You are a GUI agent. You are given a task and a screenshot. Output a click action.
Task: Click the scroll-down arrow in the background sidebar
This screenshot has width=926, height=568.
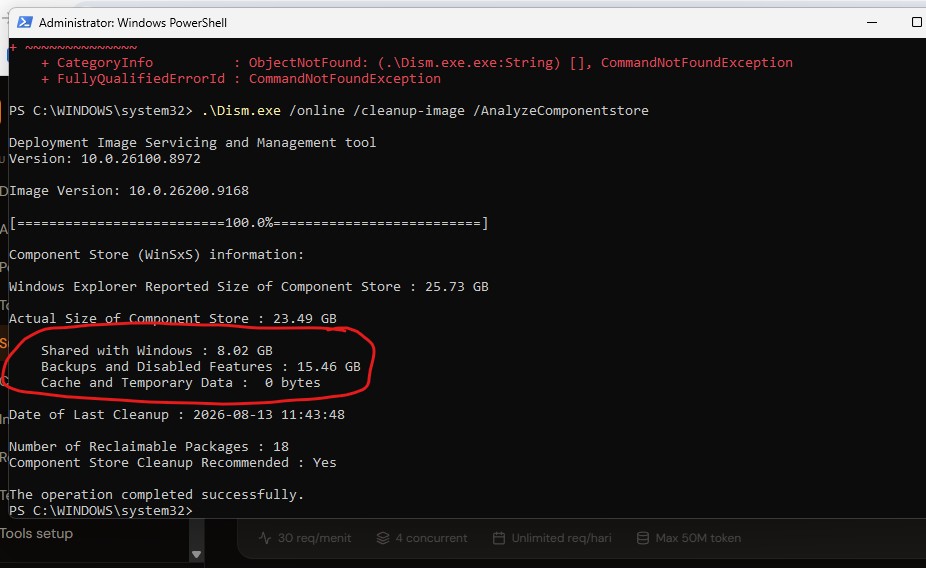197,554
